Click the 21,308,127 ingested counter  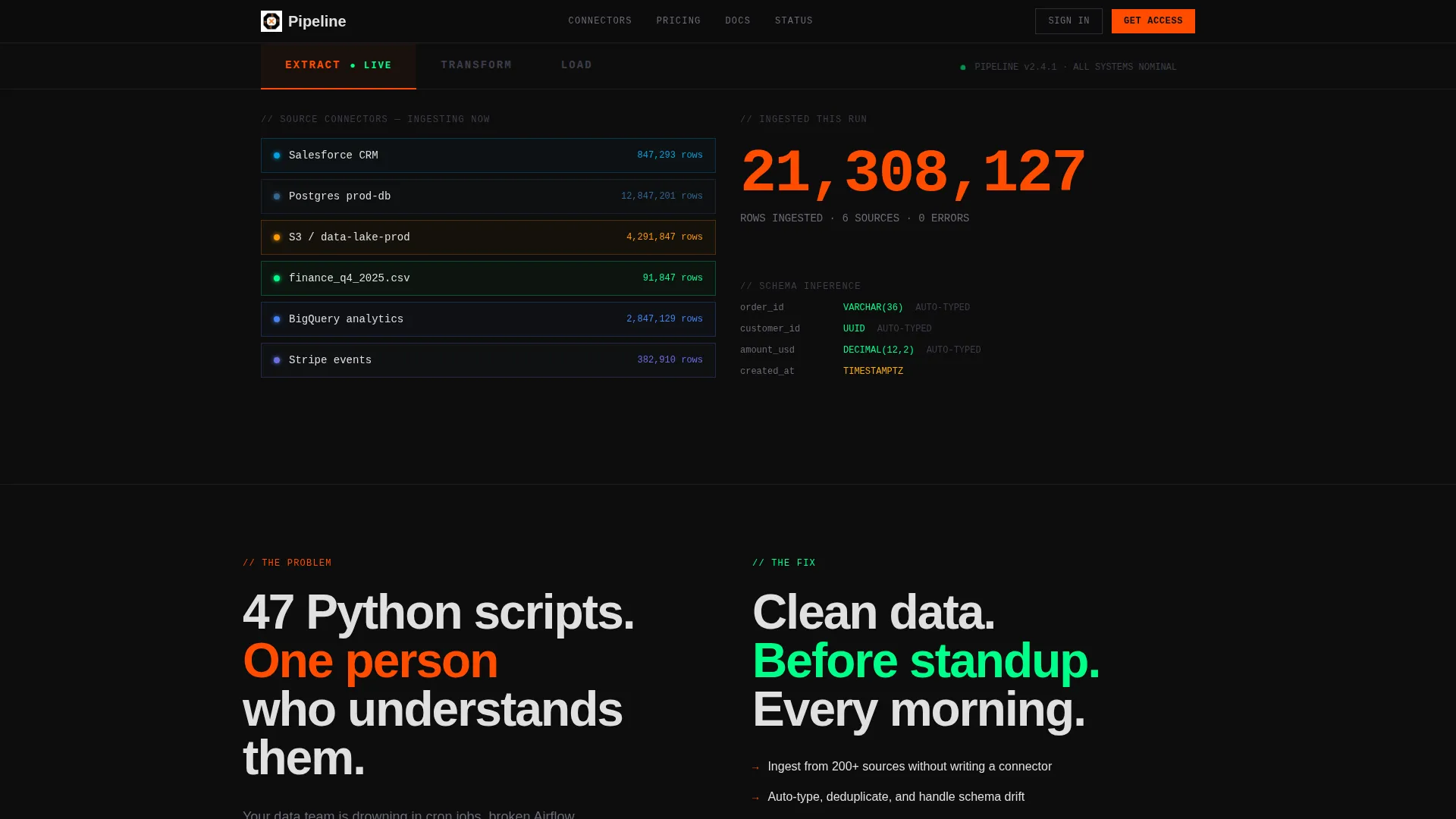pos(913,174)
